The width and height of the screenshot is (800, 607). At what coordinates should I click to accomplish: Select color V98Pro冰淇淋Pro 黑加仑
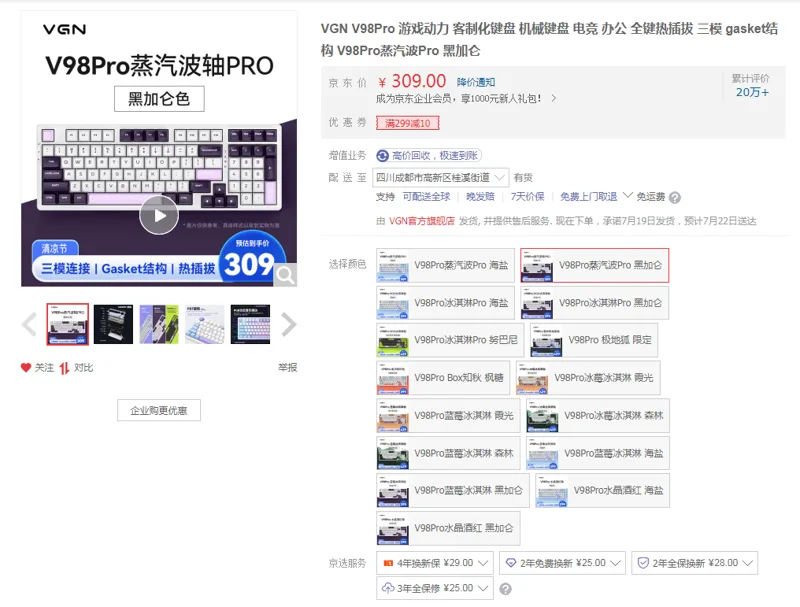(594, 303)
